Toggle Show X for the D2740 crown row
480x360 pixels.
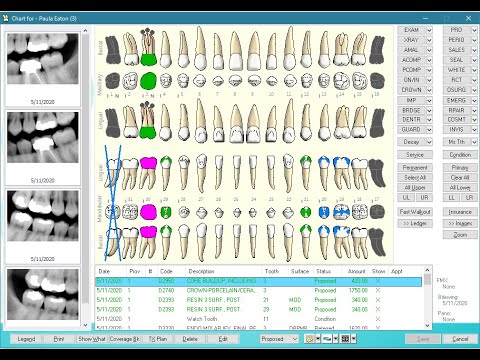378,290
